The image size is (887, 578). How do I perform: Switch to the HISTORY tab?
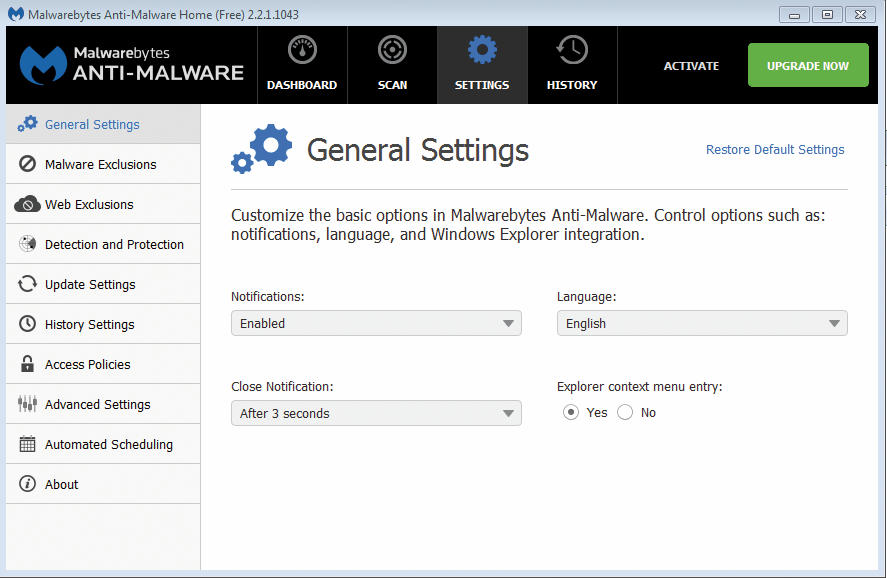pyautogui.click(x=572, y=65)
